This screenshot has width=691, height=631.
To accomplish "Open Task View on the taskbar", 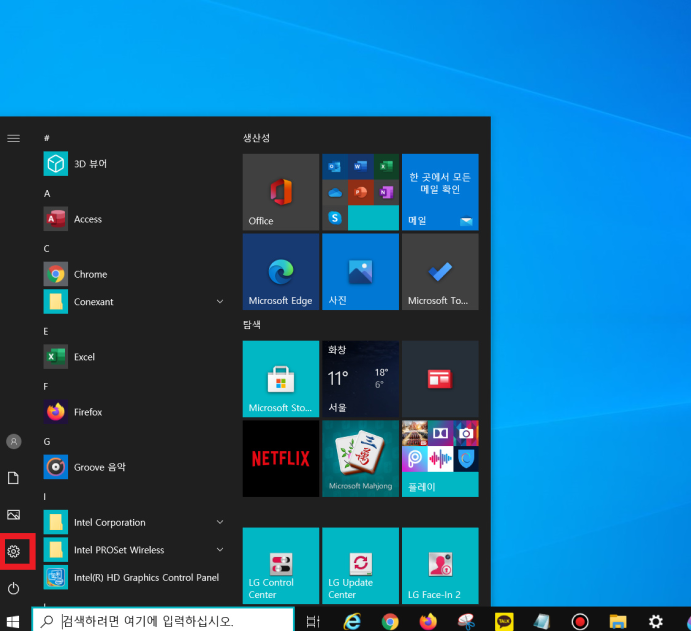I will coord(313,621).
